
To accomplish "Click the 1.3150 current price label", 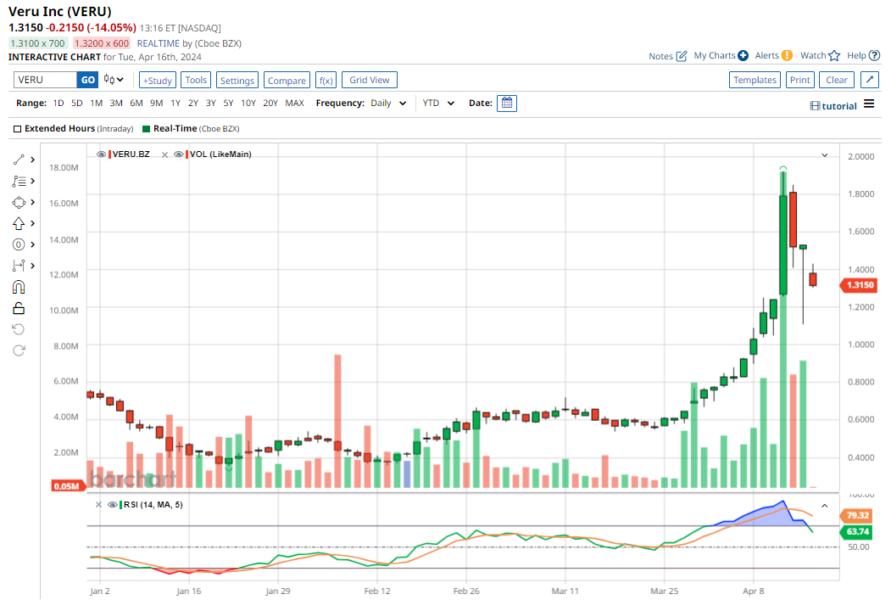I will pos(859,285).
